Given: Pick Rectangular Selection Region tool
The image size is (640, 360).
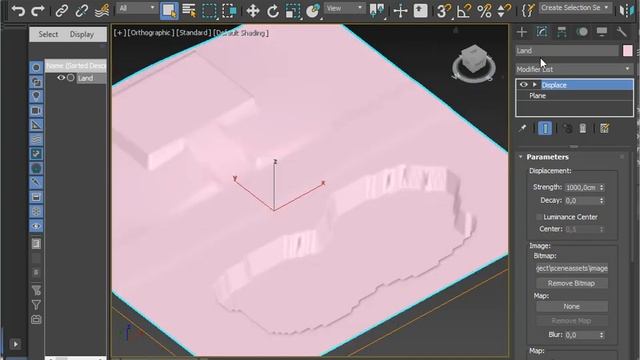Looking at the screenshot, I should pos(209,11).
